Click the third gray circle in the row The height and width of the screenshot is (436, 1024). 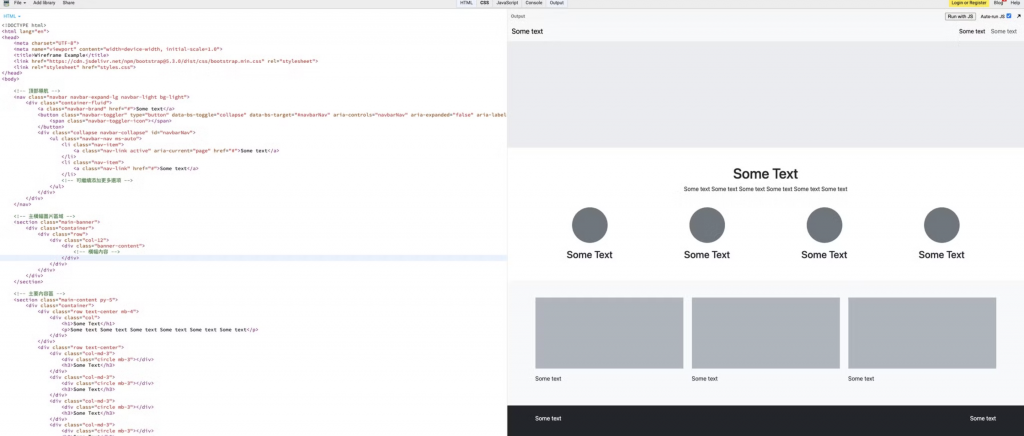pyautogui.click(x=824, y=225)
